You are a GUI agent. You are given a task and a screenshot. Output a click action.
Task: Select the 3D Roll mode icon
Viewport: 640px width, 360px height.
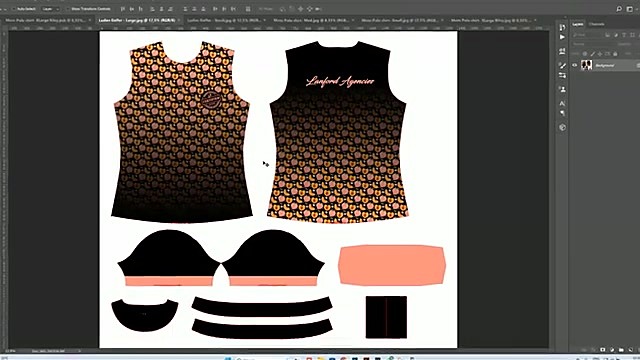click(292, 9)
